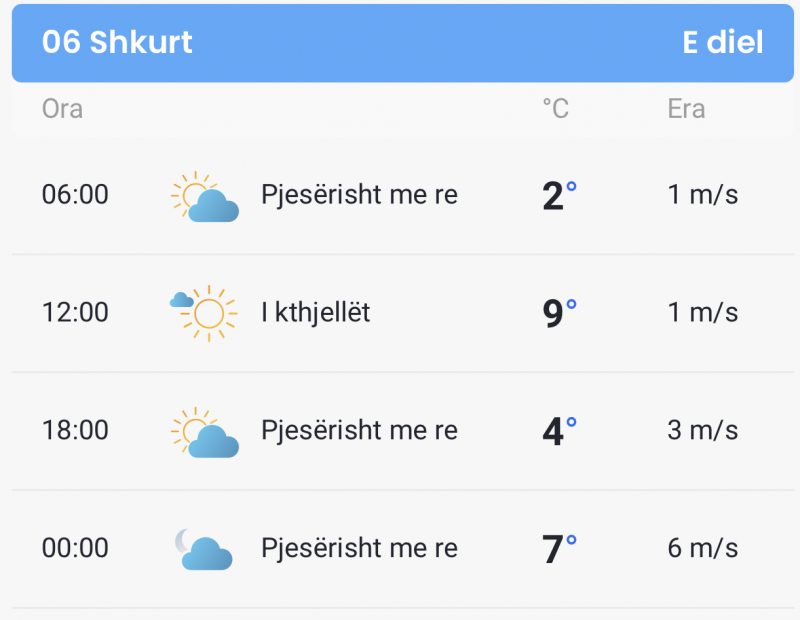The height and width of the screenshot is (620, 800).
Task: Click the 4° temperature value
Action: [559, 431]
